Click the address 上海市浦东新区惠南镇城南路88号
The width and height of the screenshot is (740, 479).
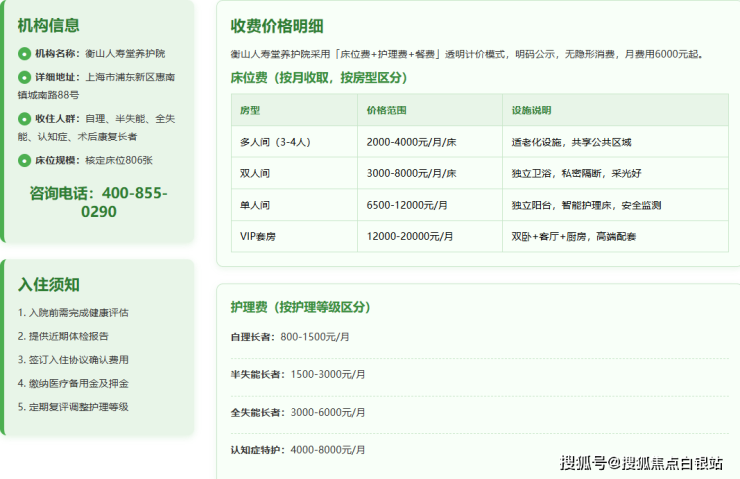[x=97, y=86]
